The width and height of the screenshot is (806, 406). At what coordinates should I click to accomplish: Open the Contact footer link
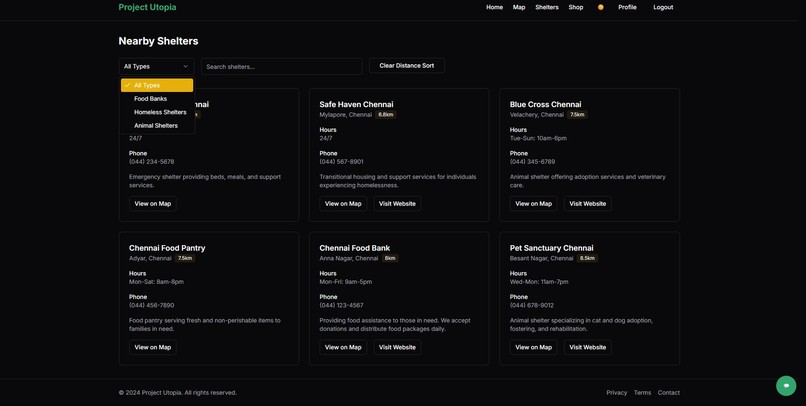[669, 393]
